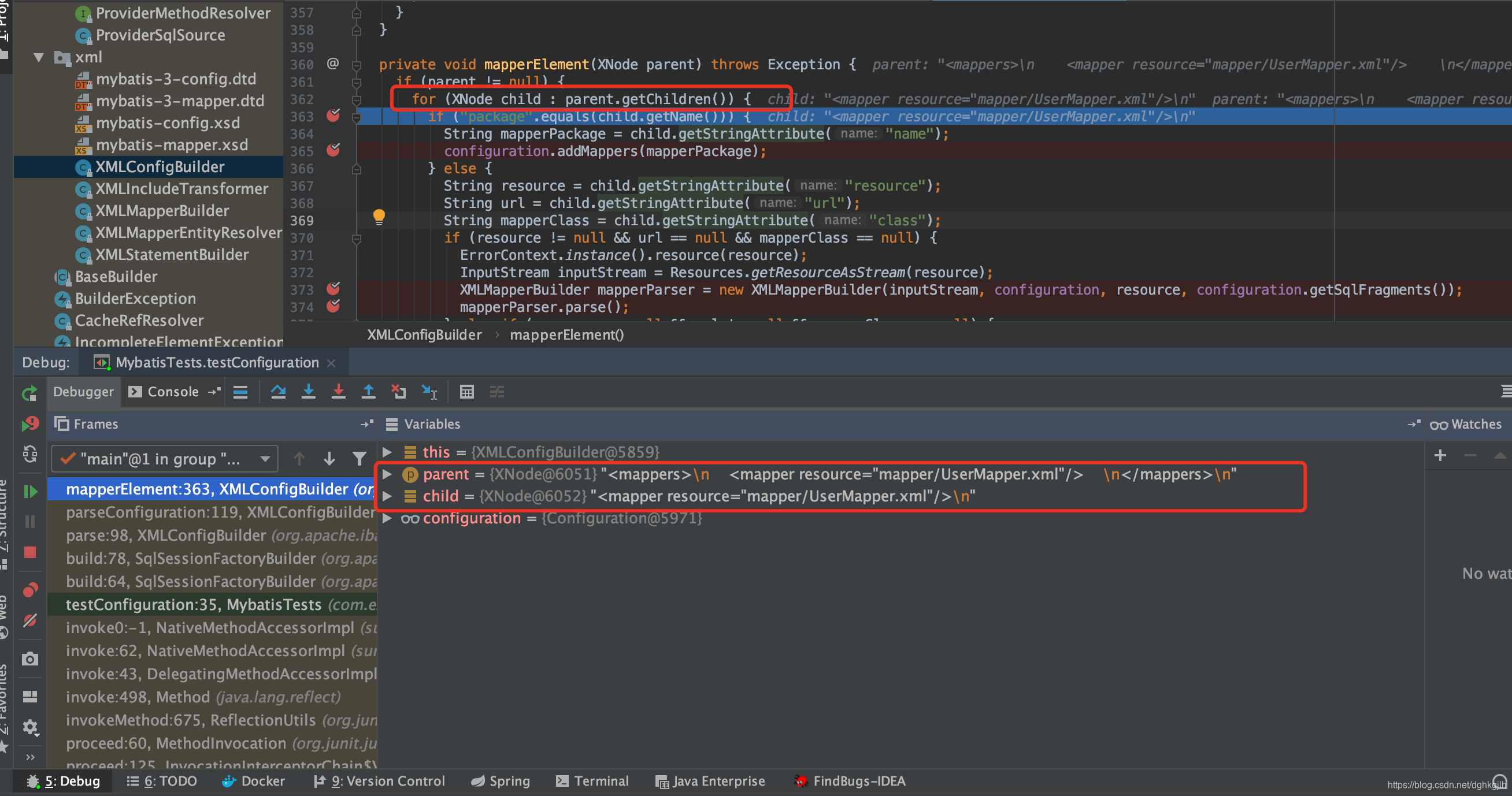1512x796 pixels.
Task: Click the thread dump camera icon
Action: [30, 659]
